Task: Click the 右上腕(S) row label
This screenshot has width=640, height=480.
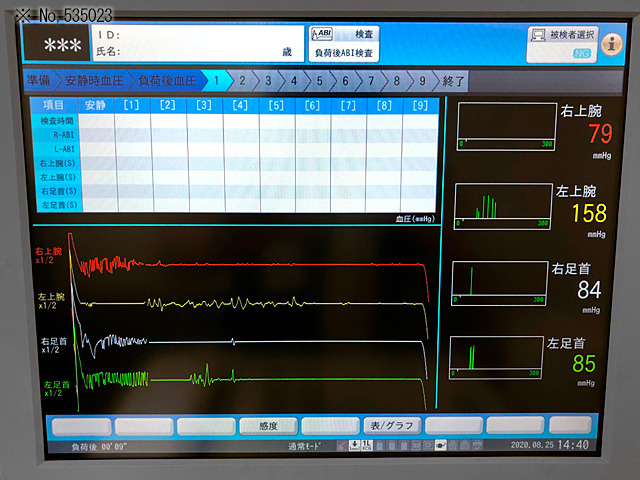Action: pyautogui.click(x=57, y=163)
